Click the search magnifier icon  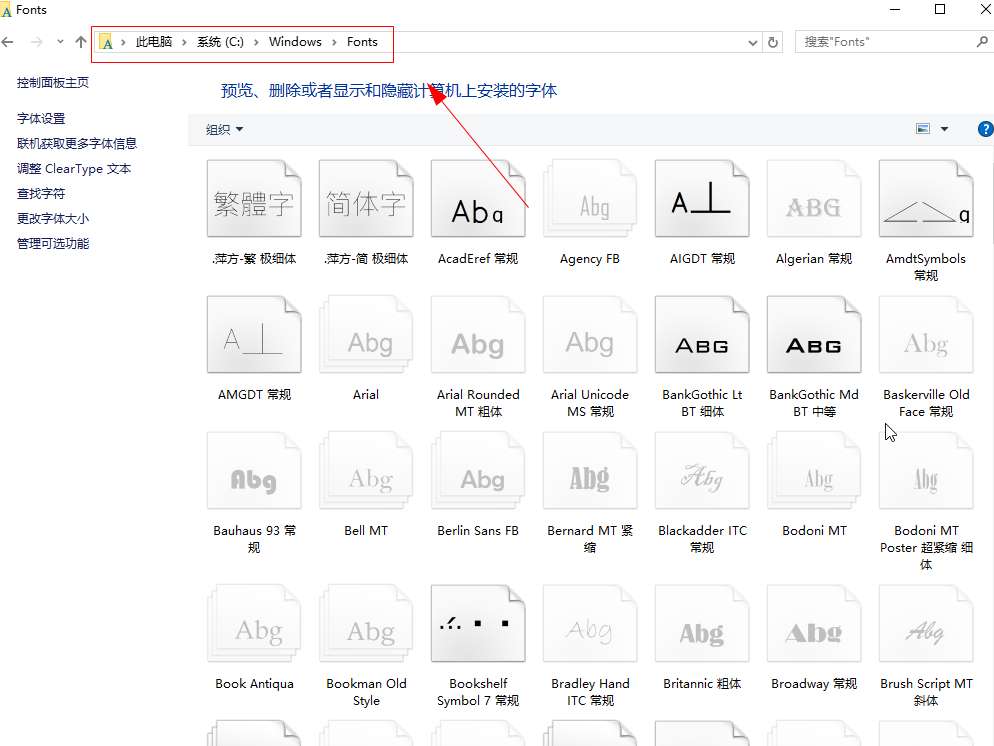coord(982,42)
